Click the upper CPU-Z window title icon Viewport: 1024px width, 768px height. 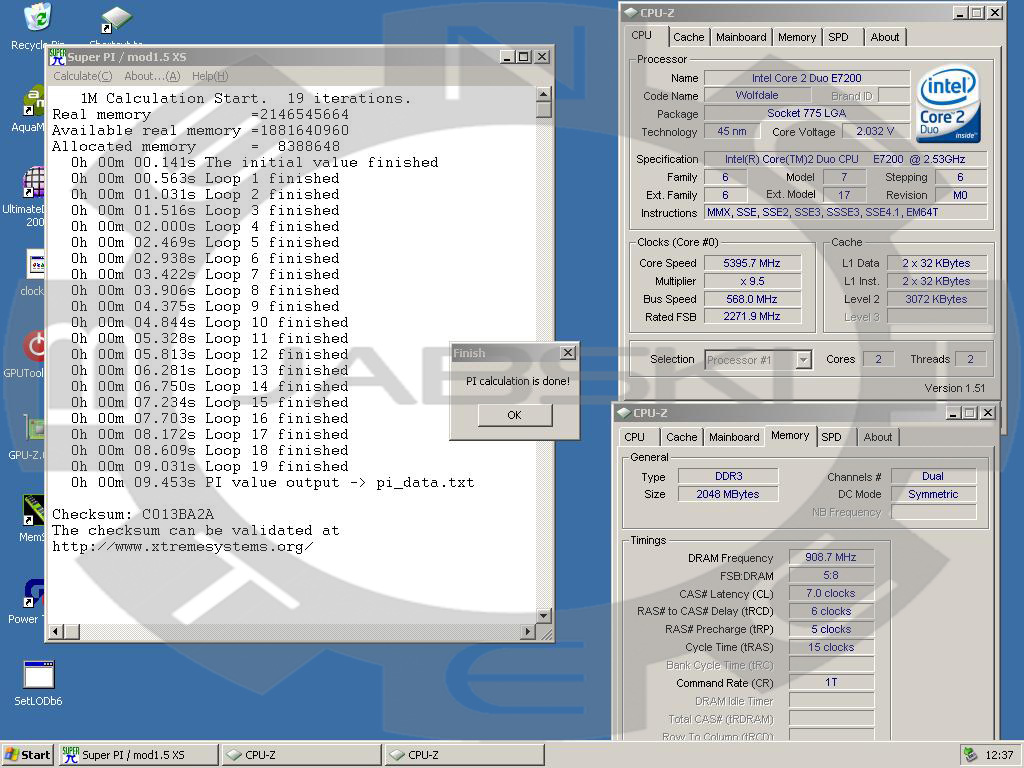[x=630, y=12]
